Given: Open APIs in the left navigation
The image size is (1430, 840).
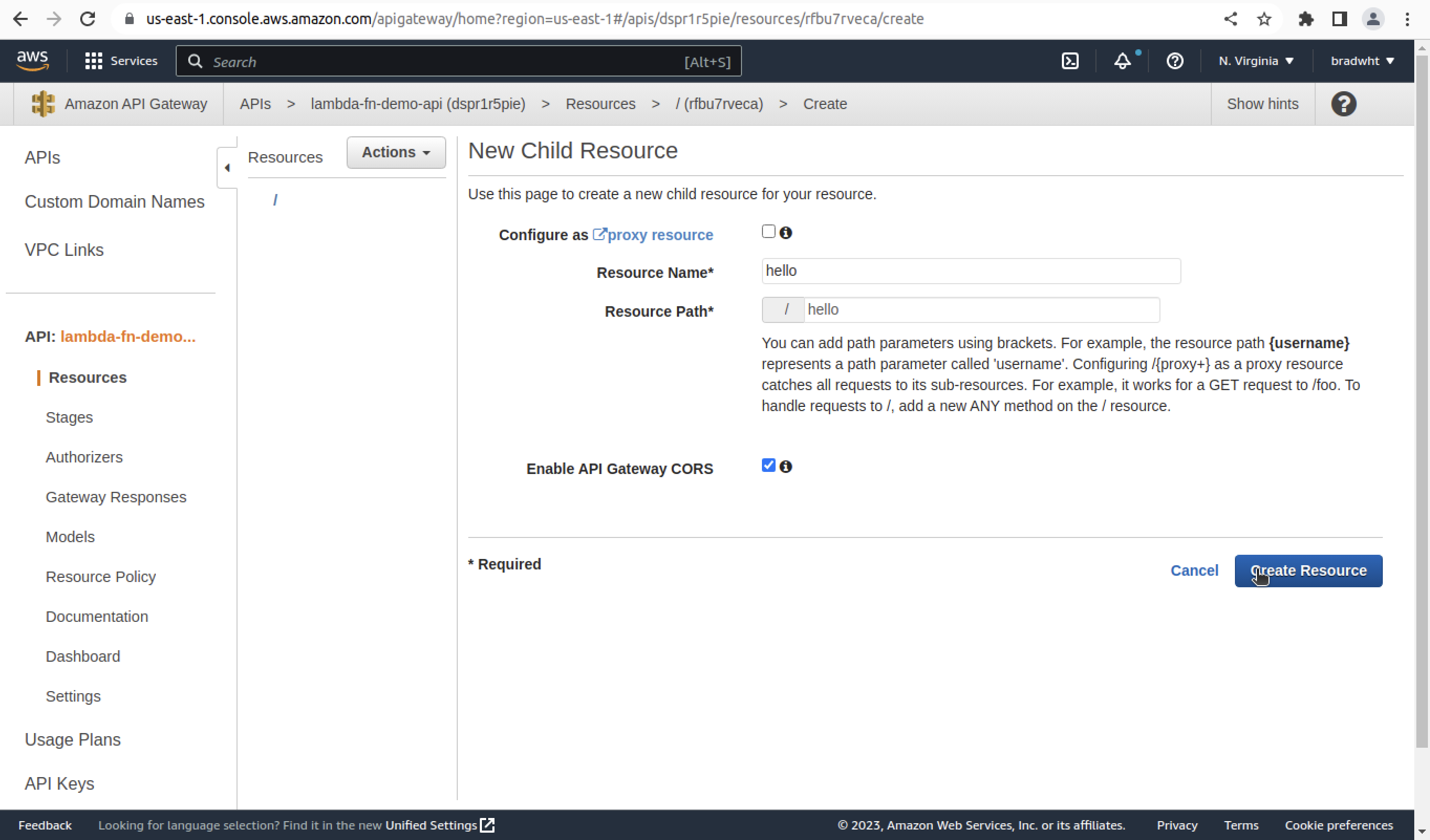Looking at the screenshot, I should [42, 157].
